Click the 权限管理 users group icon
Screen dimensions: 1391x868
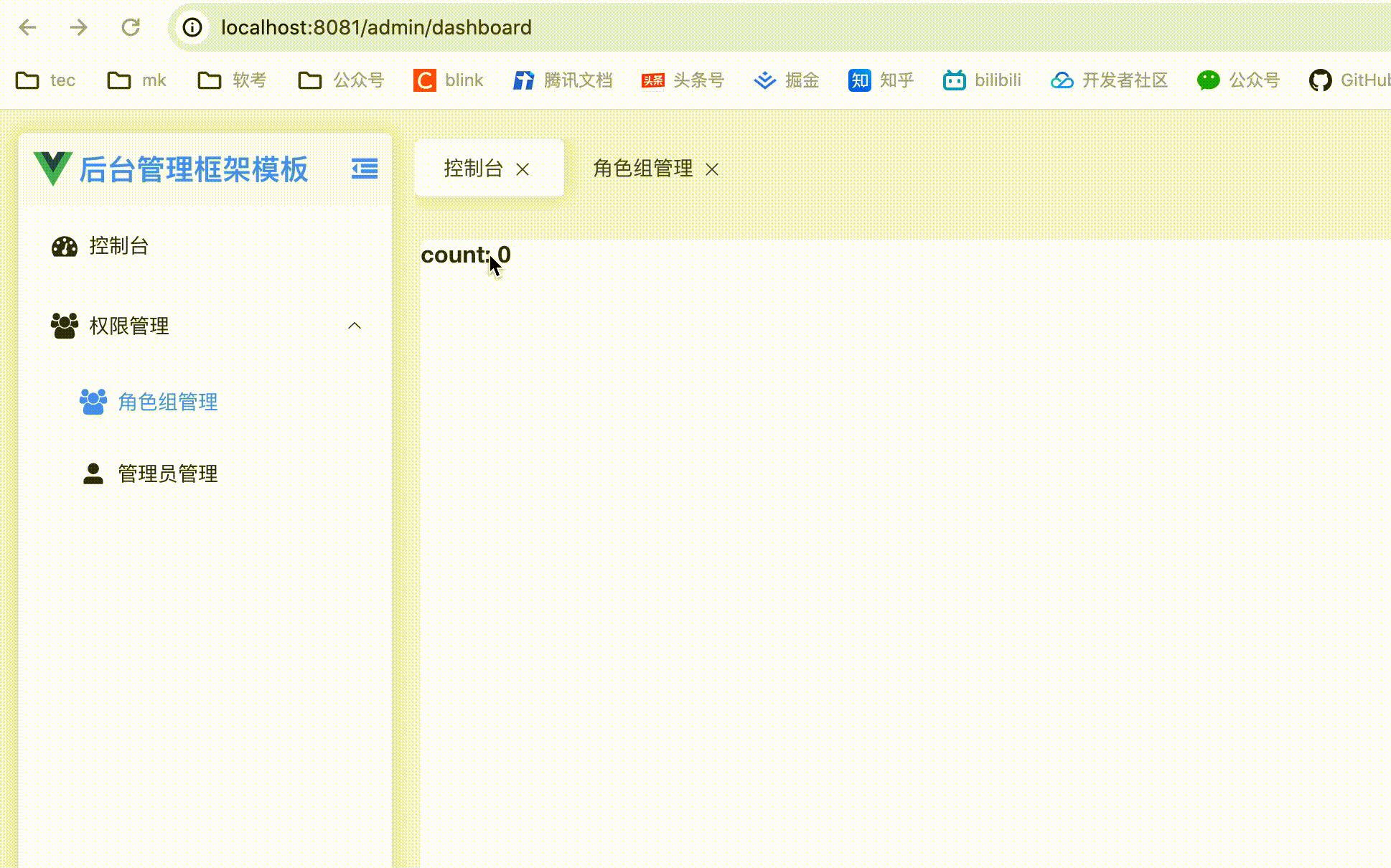click(65, 326)
